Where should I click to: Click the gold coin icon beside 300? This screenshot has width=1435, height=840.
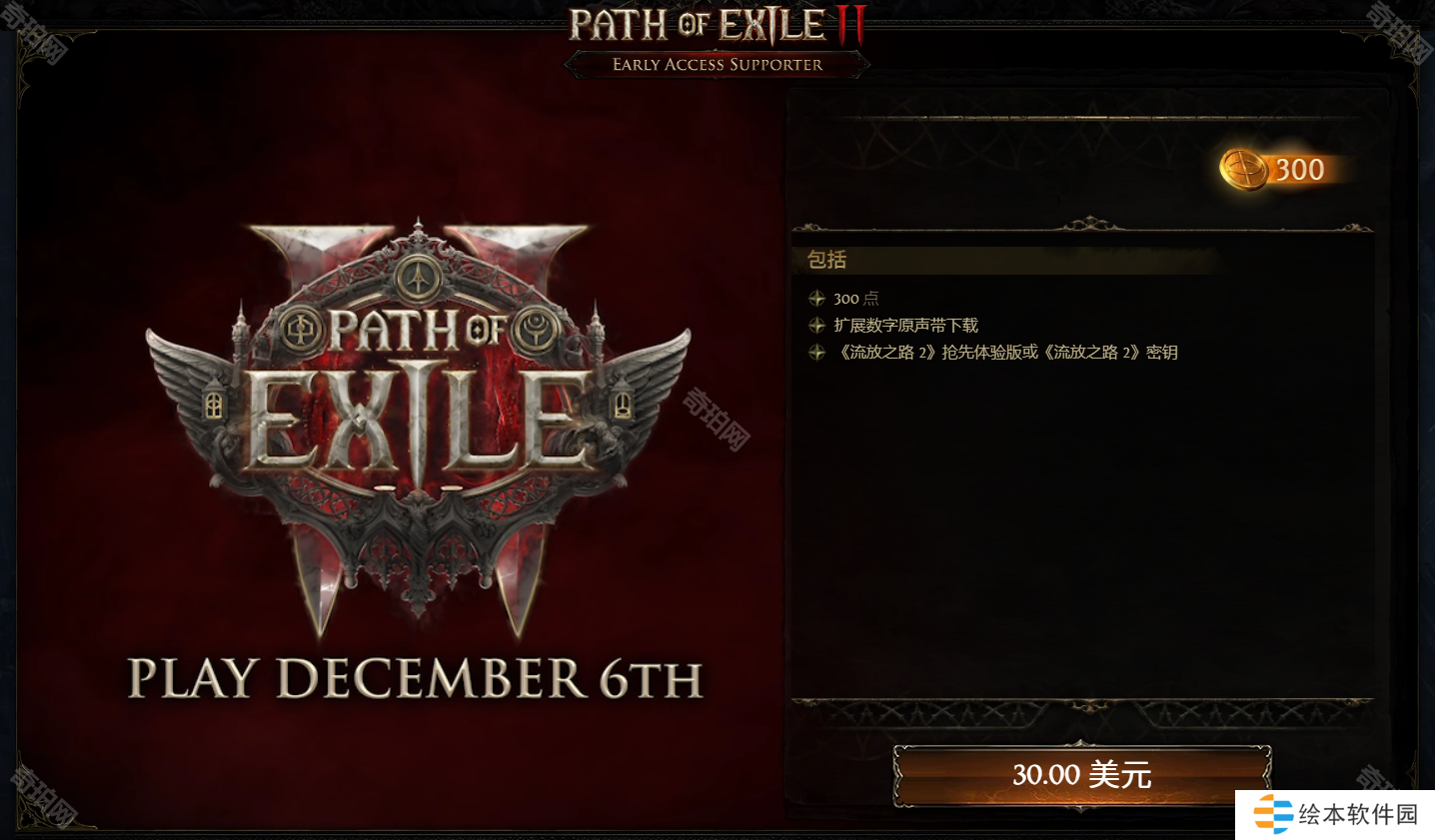point(1243,169)
